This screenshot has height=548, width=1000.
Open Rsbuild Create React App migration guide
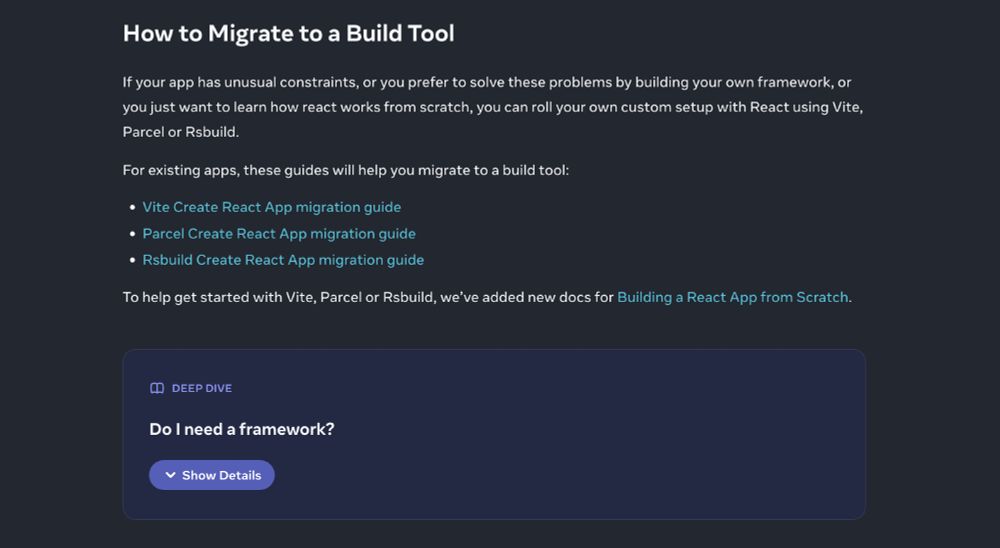pos(283,260)
